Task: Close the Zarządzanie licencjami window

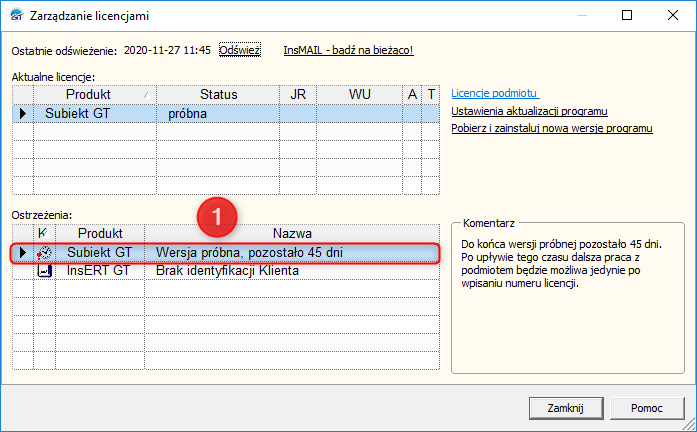Action: pyautogui.click(x=673, y=15)
